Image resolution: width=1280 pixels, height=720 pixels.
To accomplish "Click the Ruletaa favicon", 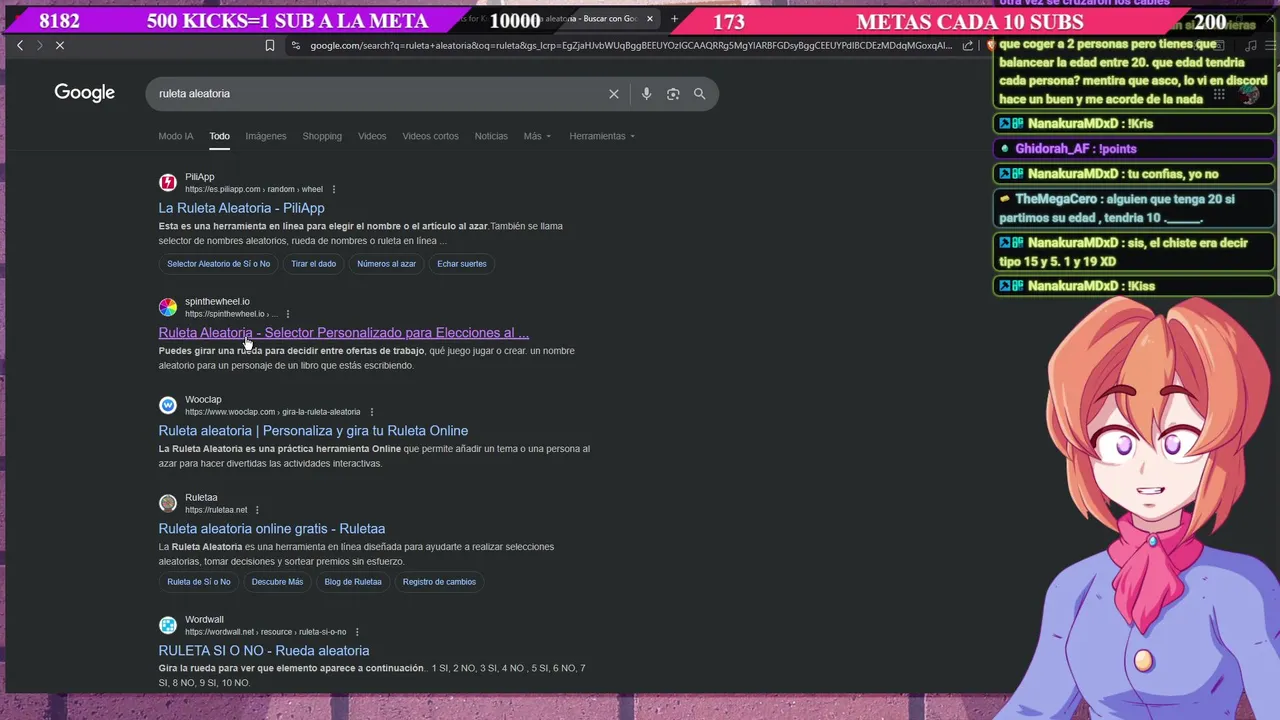I will (168, 503).
